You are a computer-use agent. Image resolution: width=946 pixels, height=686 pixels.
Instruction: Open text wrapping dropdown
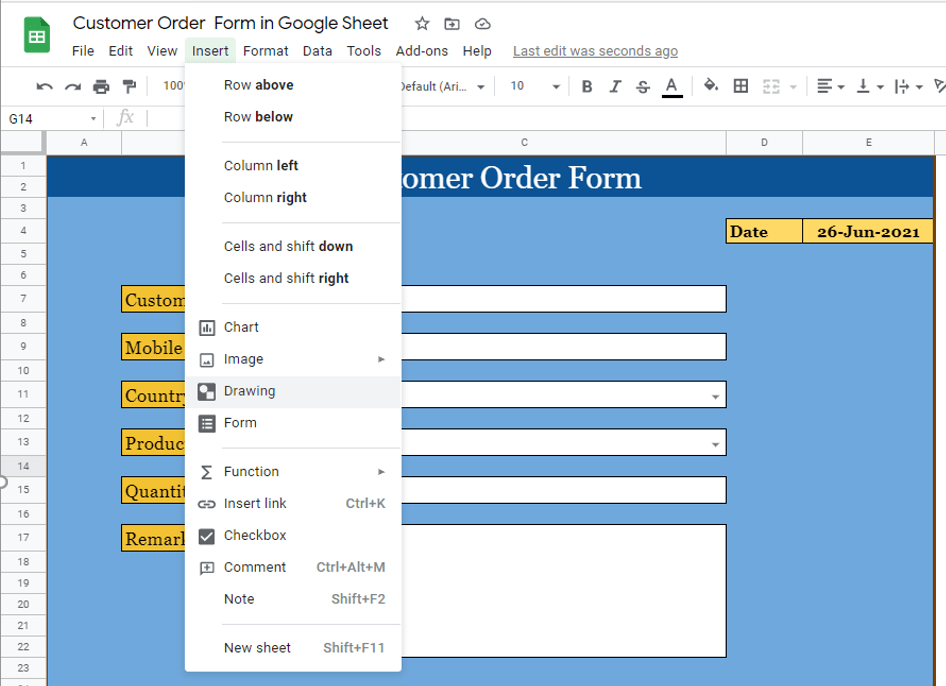pos(909,86)
